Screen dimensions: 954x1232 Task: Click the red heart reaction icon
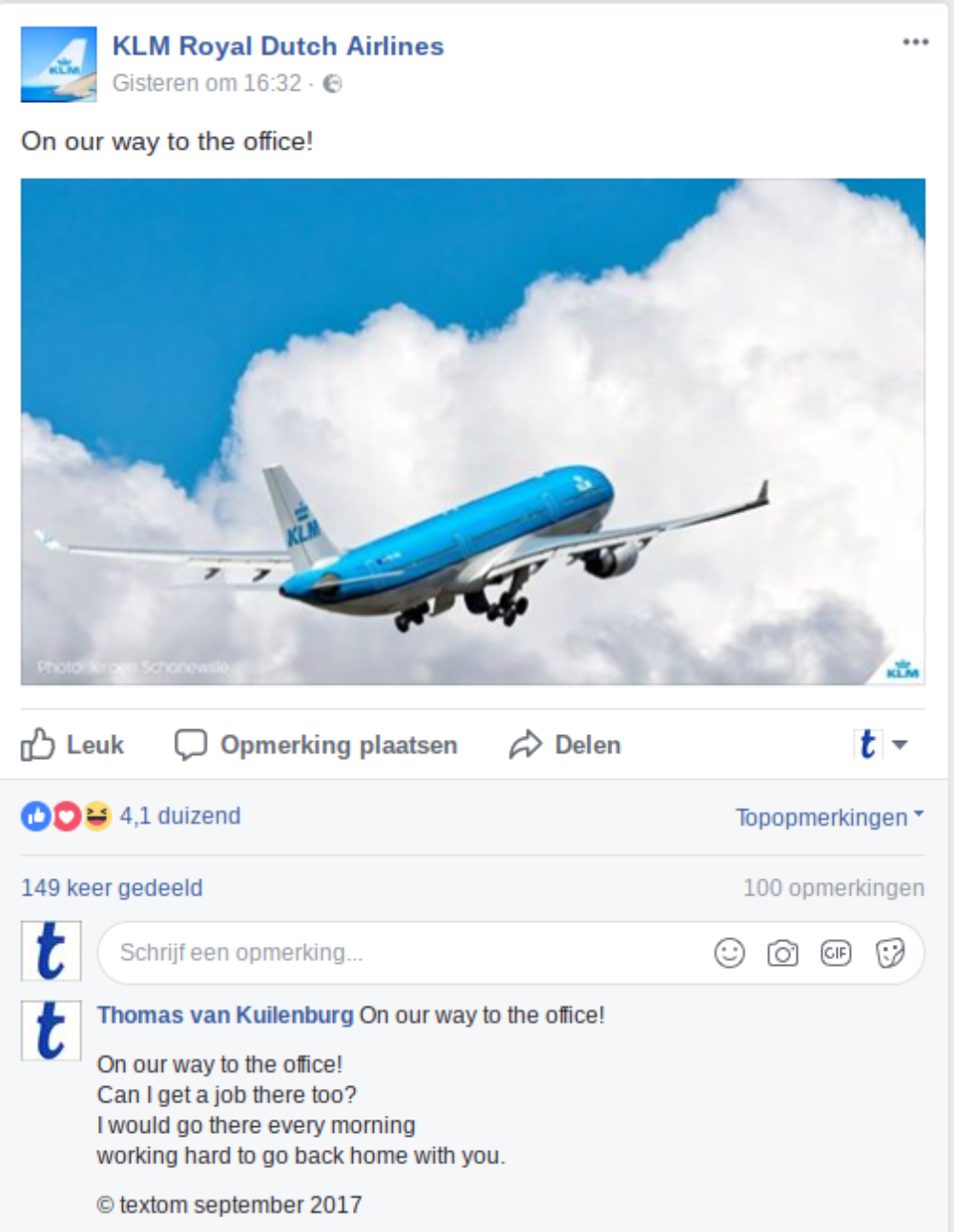point(66,816)
